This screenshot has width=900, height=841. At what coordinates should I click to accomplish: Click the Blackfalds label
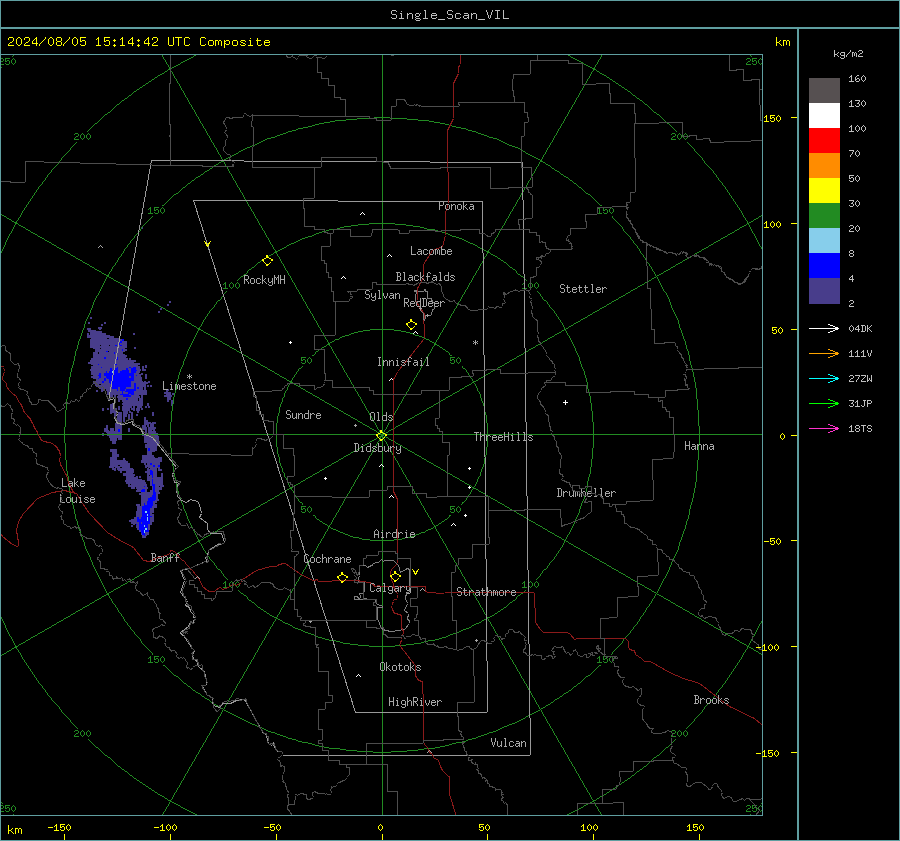pyautogui.click(x=425, y=277)
